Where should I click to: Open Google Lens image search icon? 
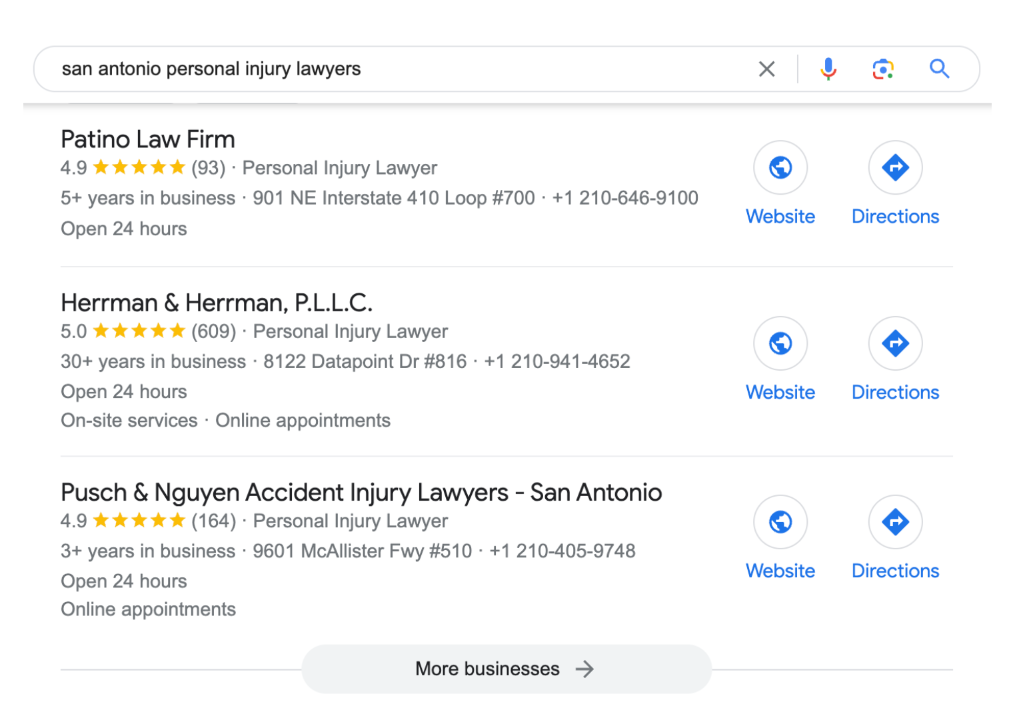coord(883,69)
